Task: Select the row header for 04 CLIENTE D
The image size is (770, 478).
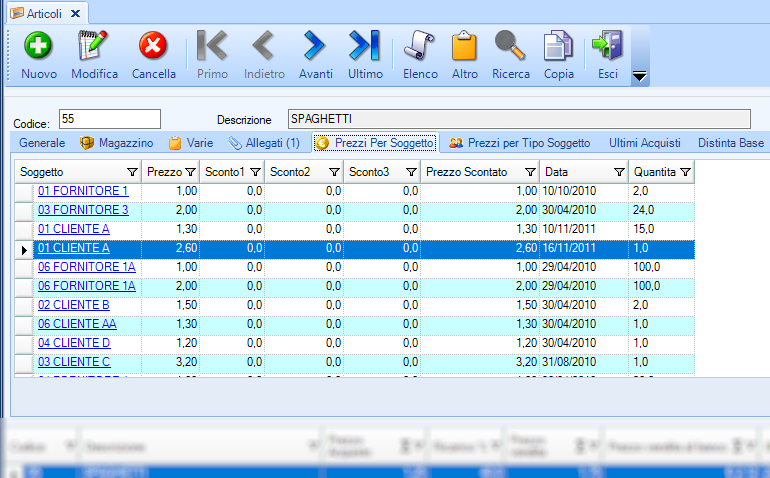Action: pos(25,343)
